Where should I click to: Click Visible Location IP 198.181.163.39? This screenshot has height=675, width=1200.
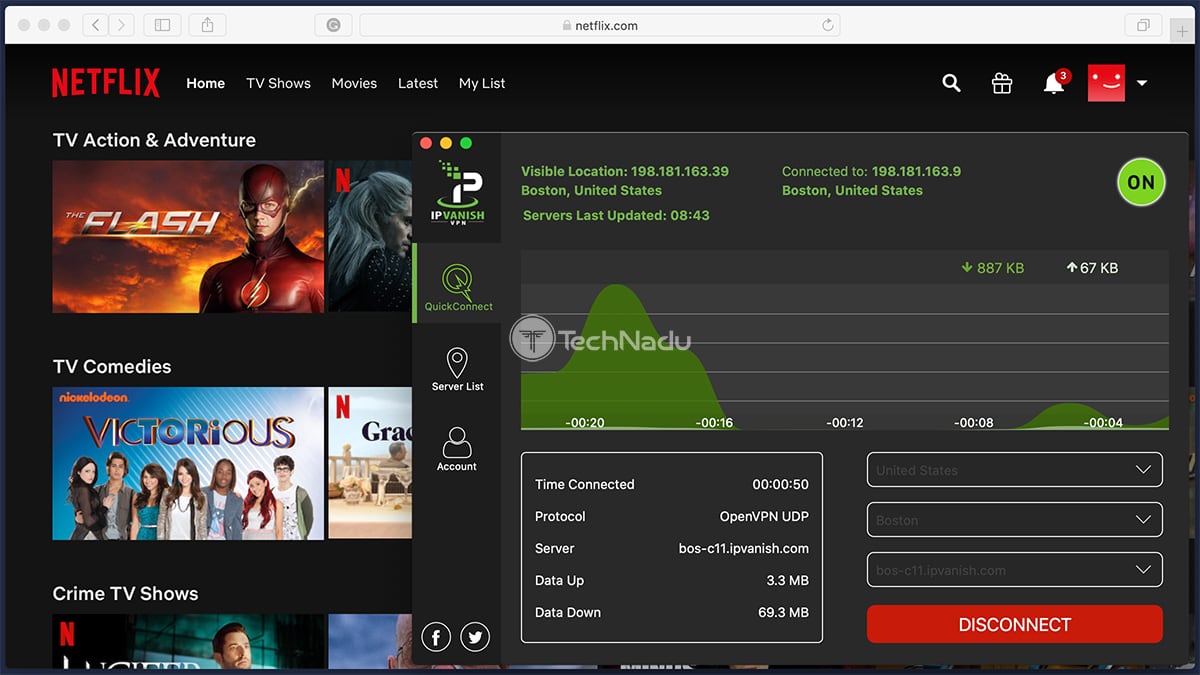click(x=679, y=171)
